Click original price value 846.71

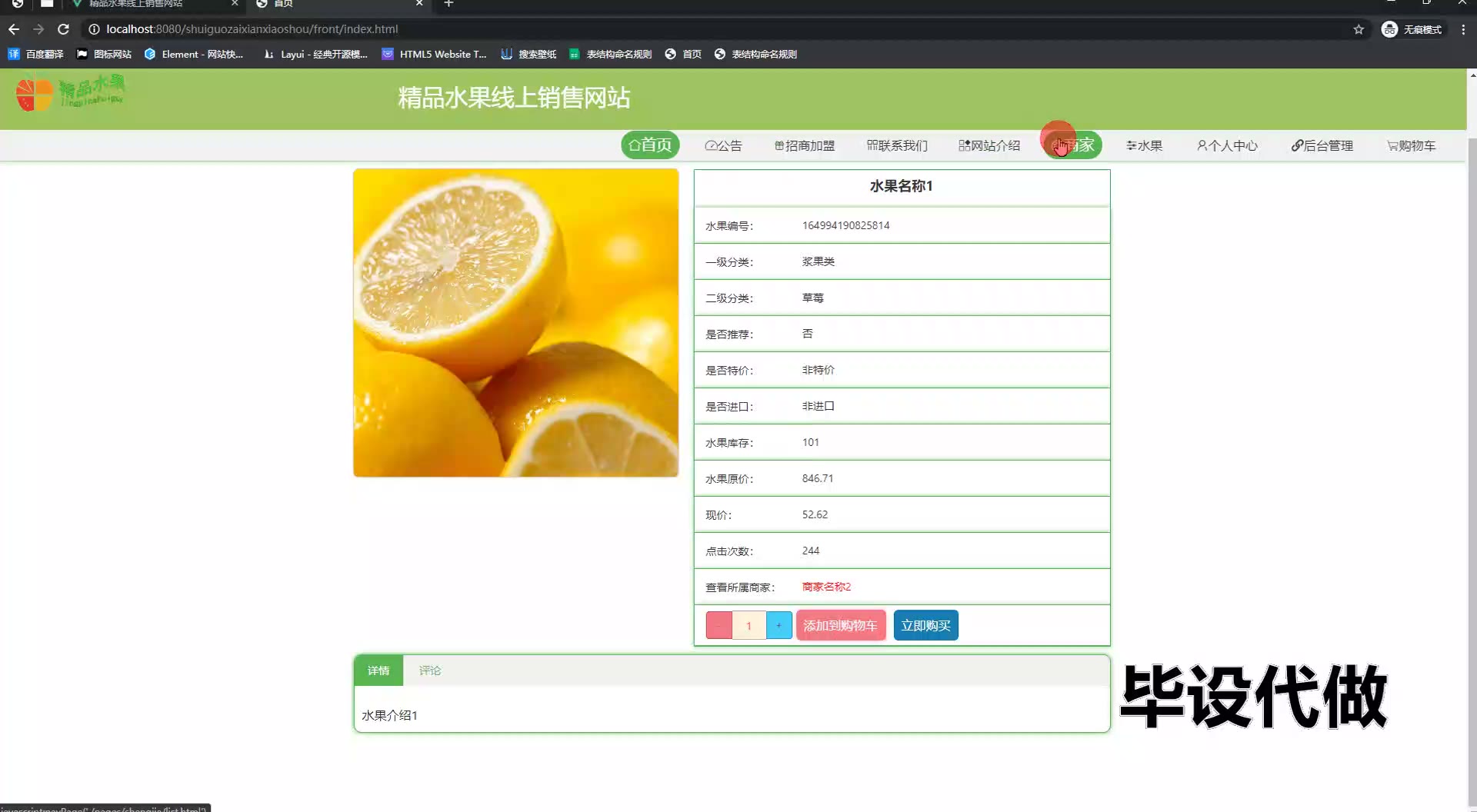coord(817,478)
